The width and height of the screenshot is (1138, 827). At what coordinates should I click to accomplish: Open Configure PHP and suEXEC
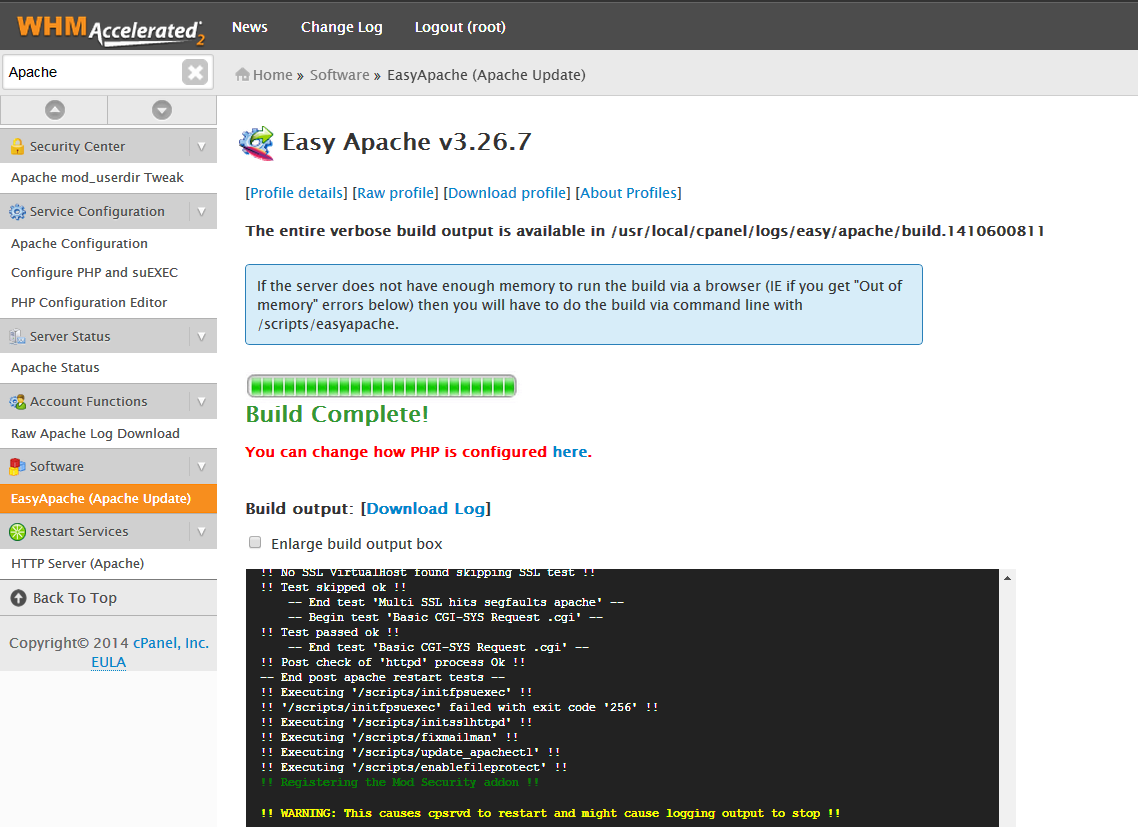tap(94, 272)
